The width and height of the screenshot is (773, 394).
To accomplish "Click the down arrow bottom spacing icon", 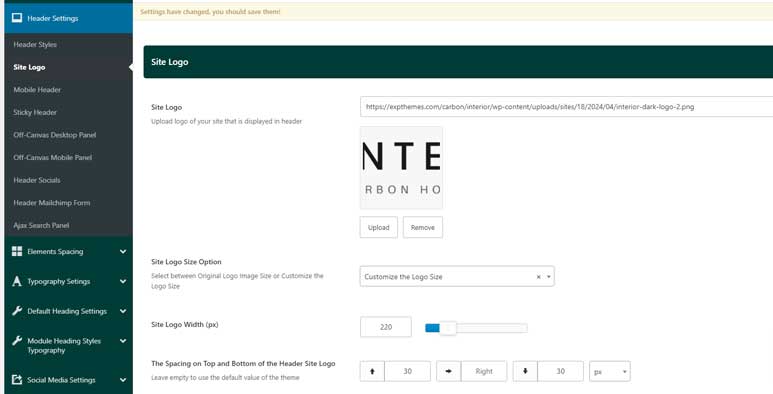I will coord(525,371).
